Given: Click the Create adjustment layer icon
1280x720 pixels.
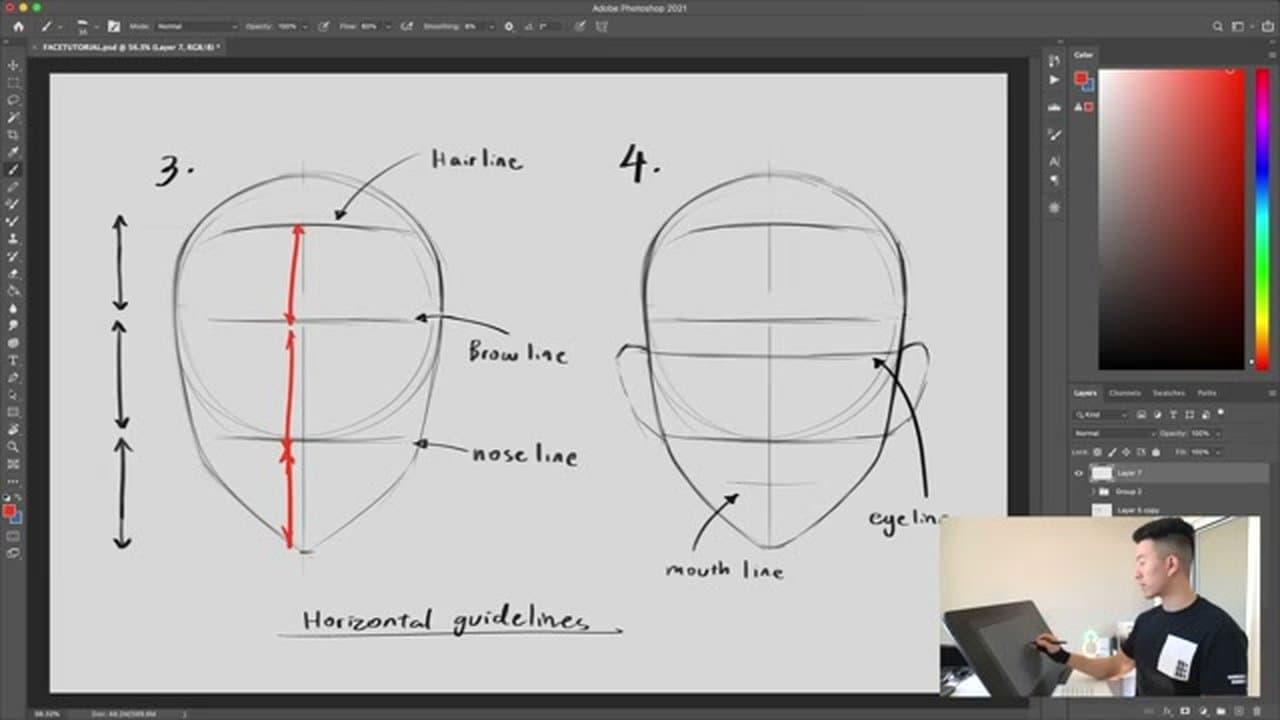Looking at the screenshot, I should point(1203,711).
